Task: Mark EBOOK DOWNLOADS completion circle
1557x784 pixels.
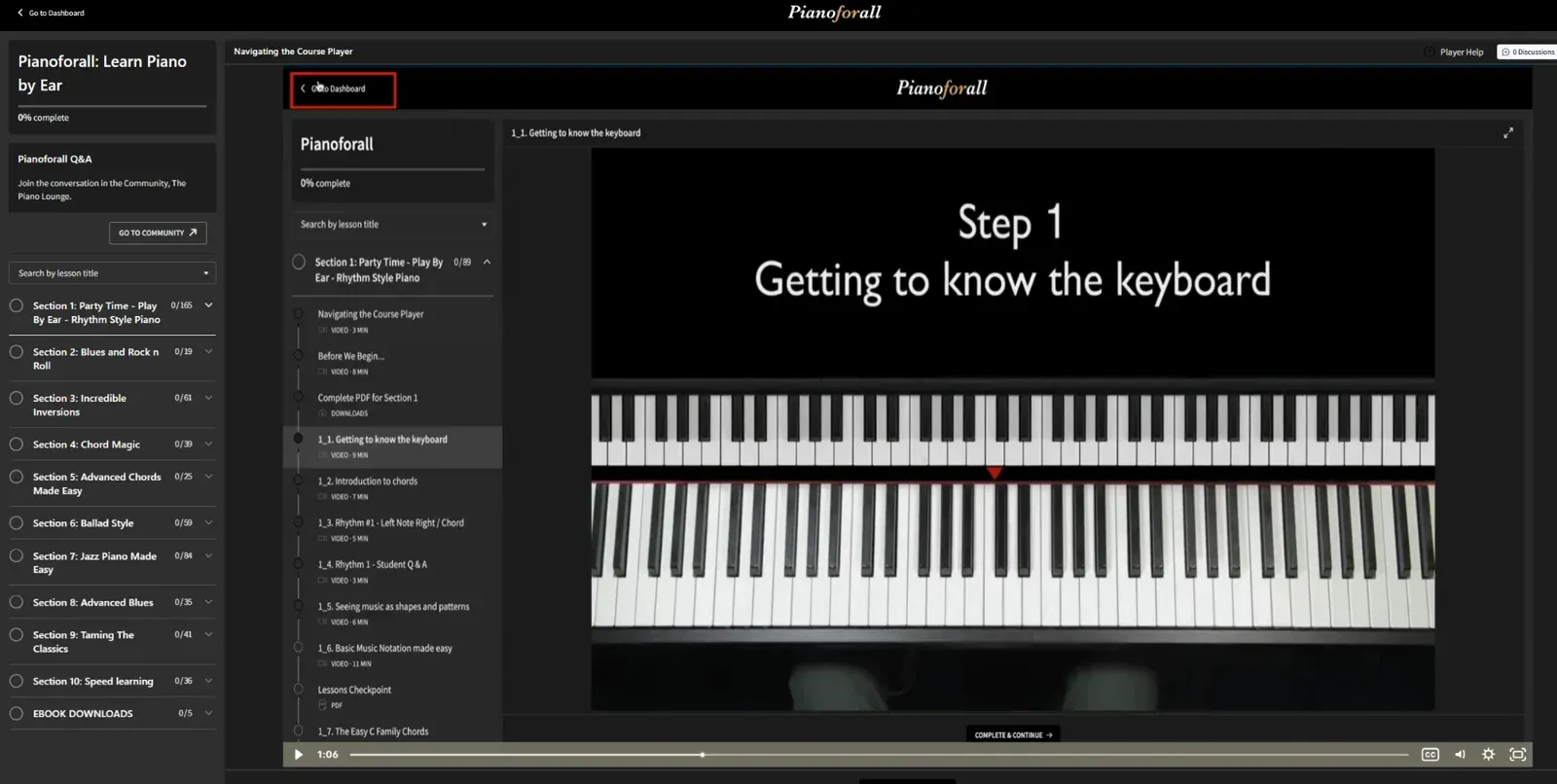Action: (x=17, y=713)
